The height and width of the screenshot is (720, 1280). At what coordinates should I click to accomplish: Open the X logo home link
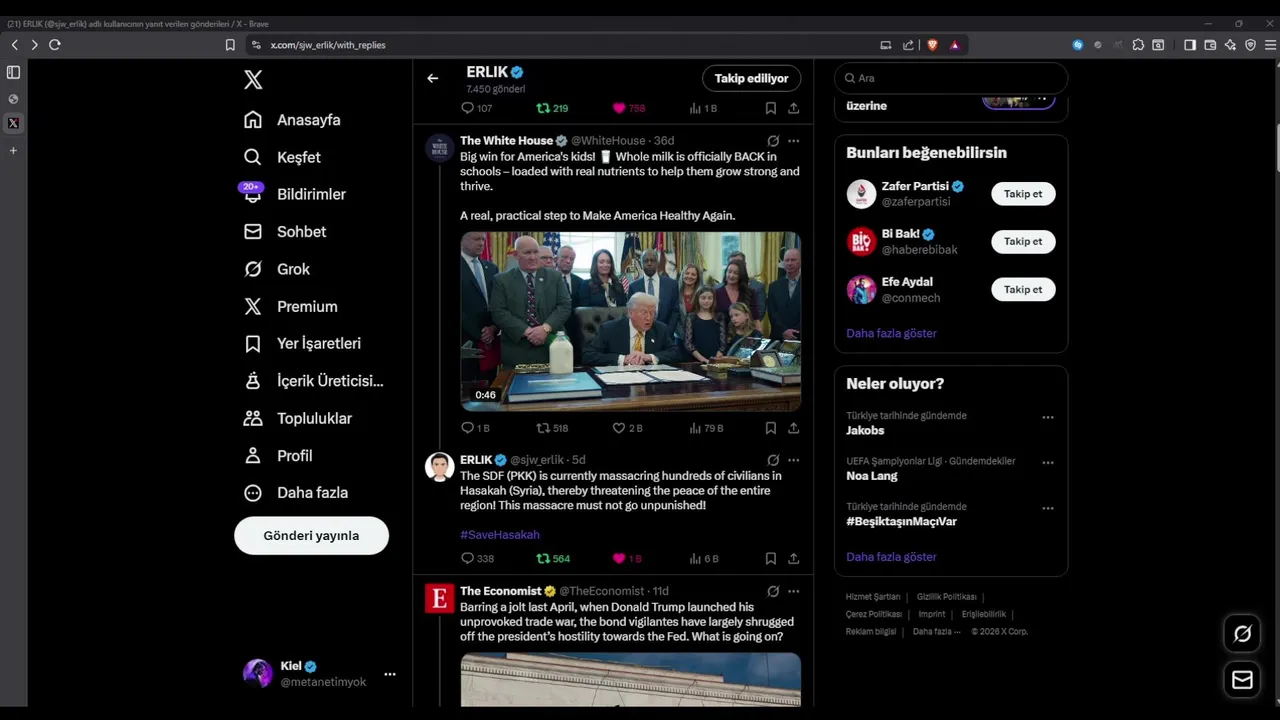pos(253,80)
